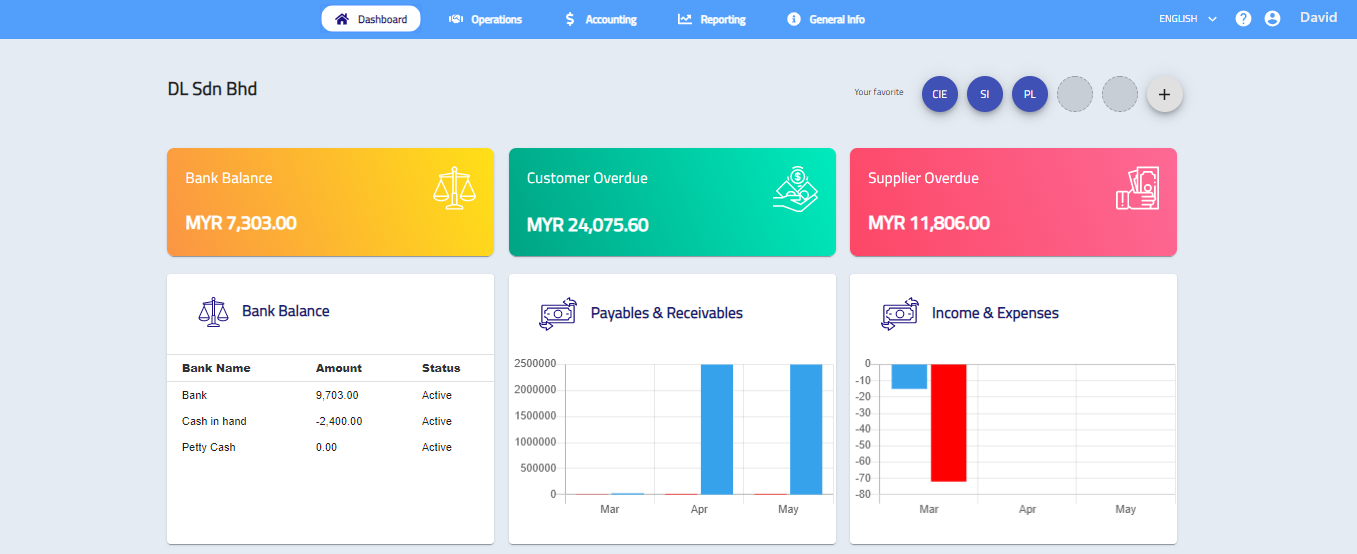The image size is (1357, 554).
Task: Open the Reporting menu
Action: point(712,19)
